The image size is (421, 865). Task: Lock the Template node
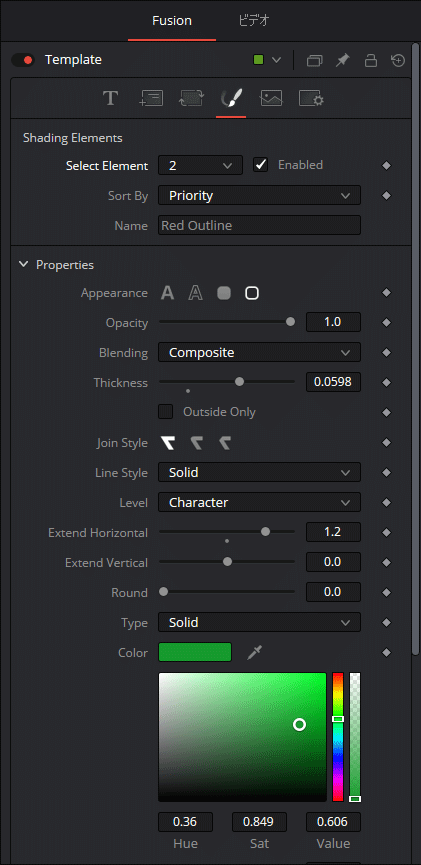[371, 60]
